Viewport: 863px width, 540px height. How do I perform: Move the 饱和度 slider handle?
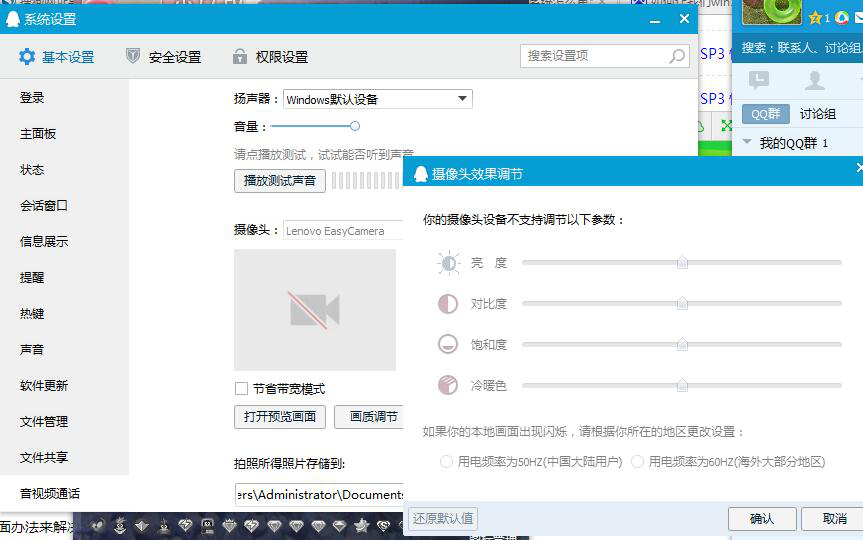[x=682, y=344]
